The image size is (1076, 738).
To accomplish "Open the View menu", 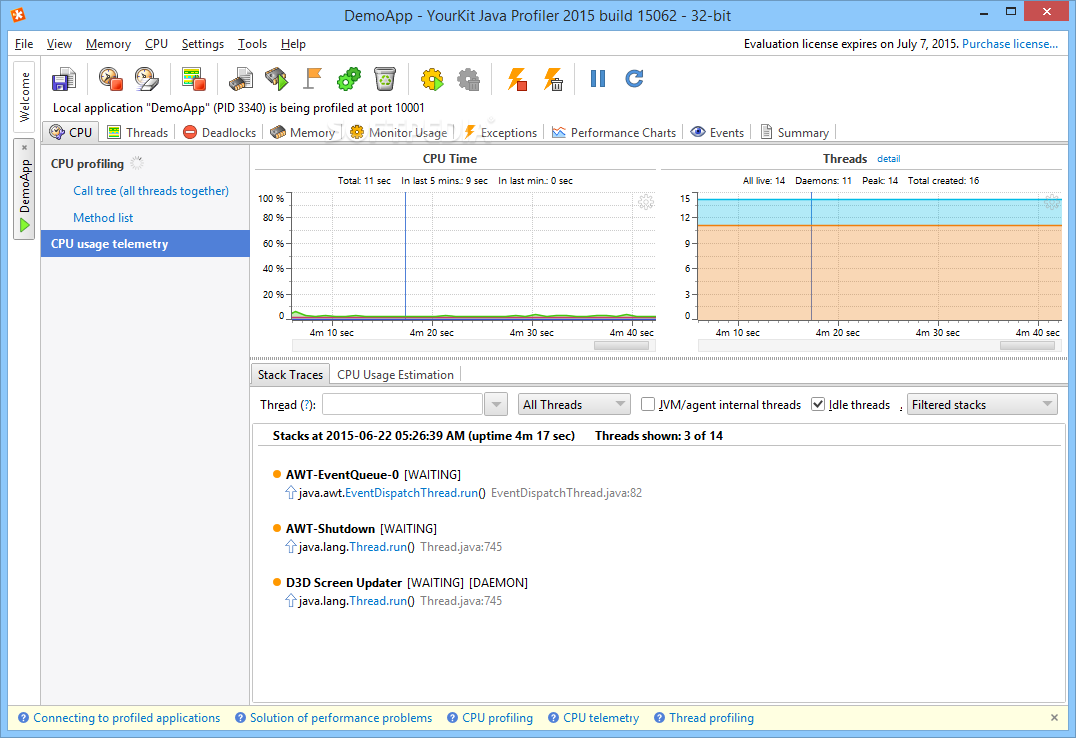I will click(59, 44).
